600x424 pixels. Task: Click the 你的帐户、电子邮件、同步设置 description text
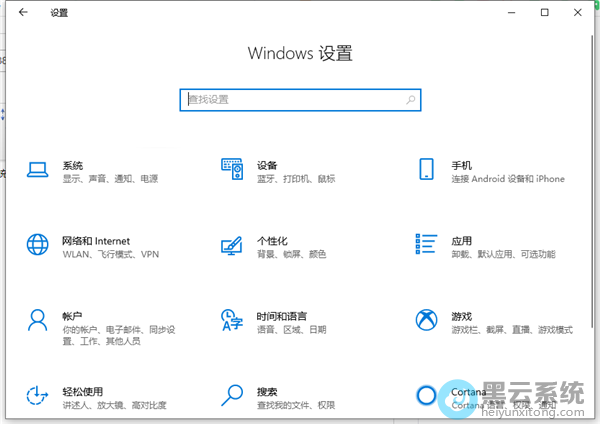tap(119, 335)
